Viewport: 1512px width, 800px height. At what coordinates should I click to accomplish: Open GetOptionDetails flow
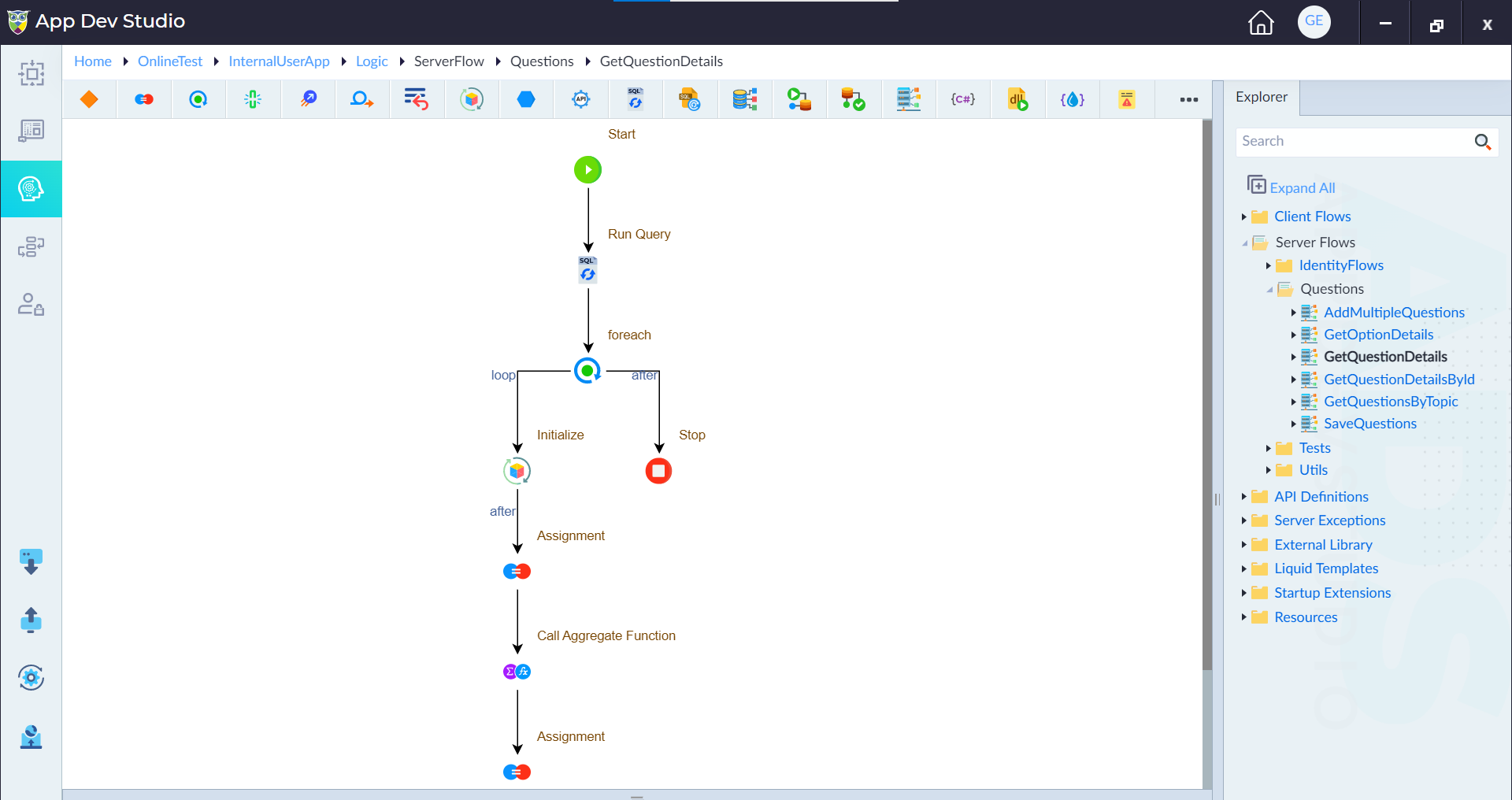click(1378, 335)
